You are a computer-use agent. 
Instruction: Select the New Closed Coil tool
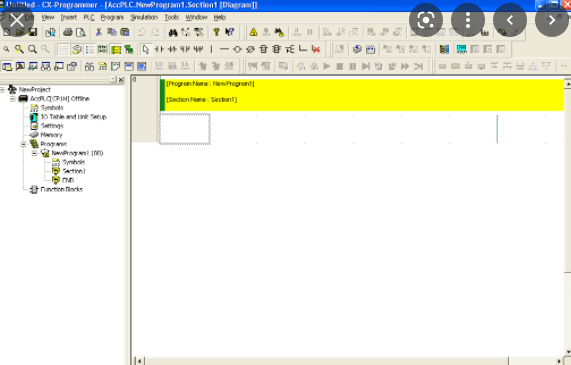251,49
